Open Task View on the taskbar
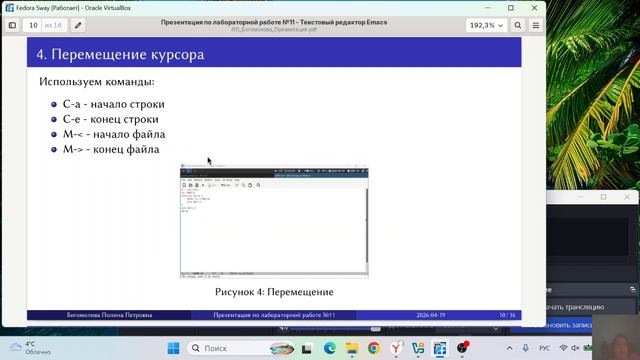 (307, 349)
